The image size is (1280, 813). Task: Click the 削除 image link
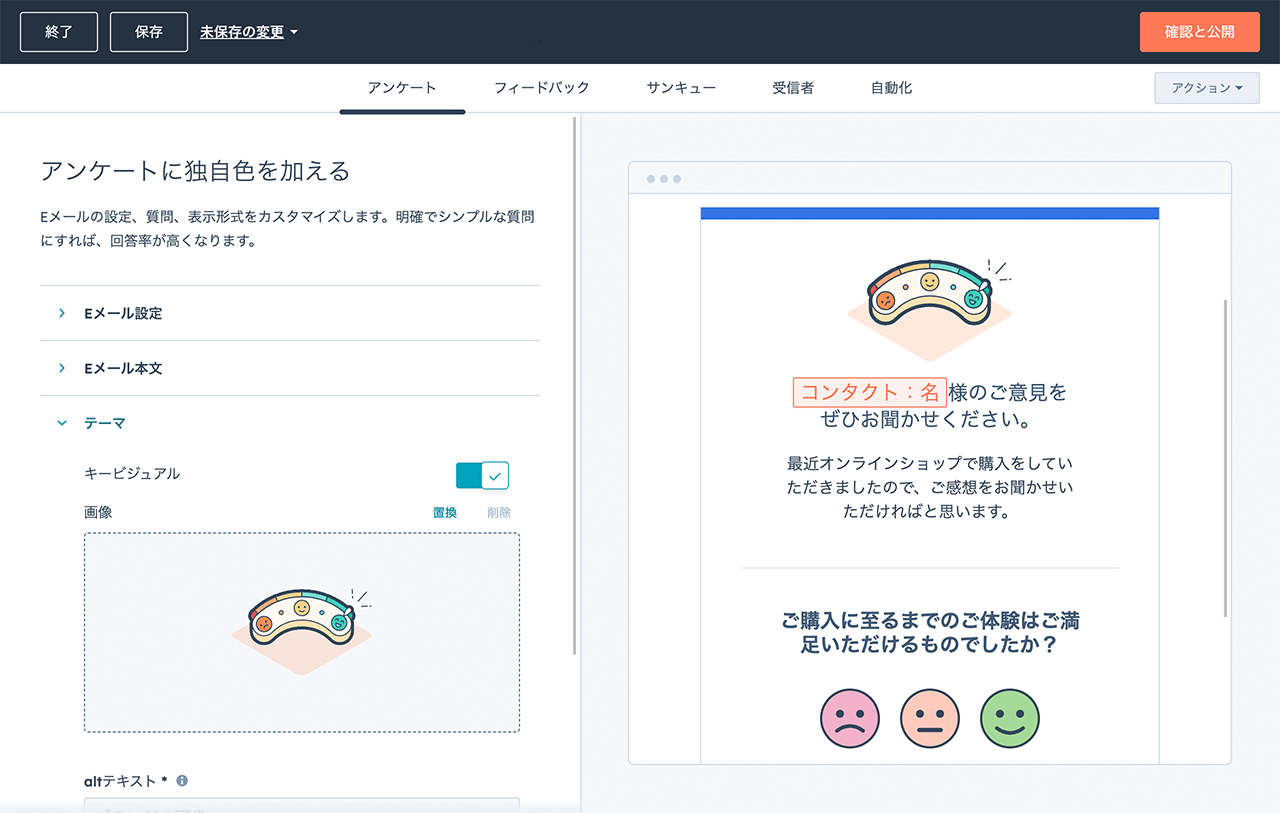(499, 513)
